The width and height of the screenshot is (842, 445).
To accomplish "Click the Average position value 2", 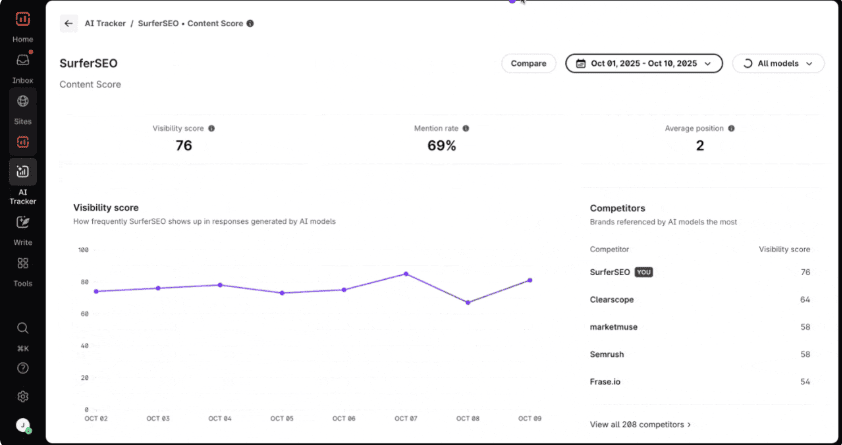I will (x=700, y=145).
